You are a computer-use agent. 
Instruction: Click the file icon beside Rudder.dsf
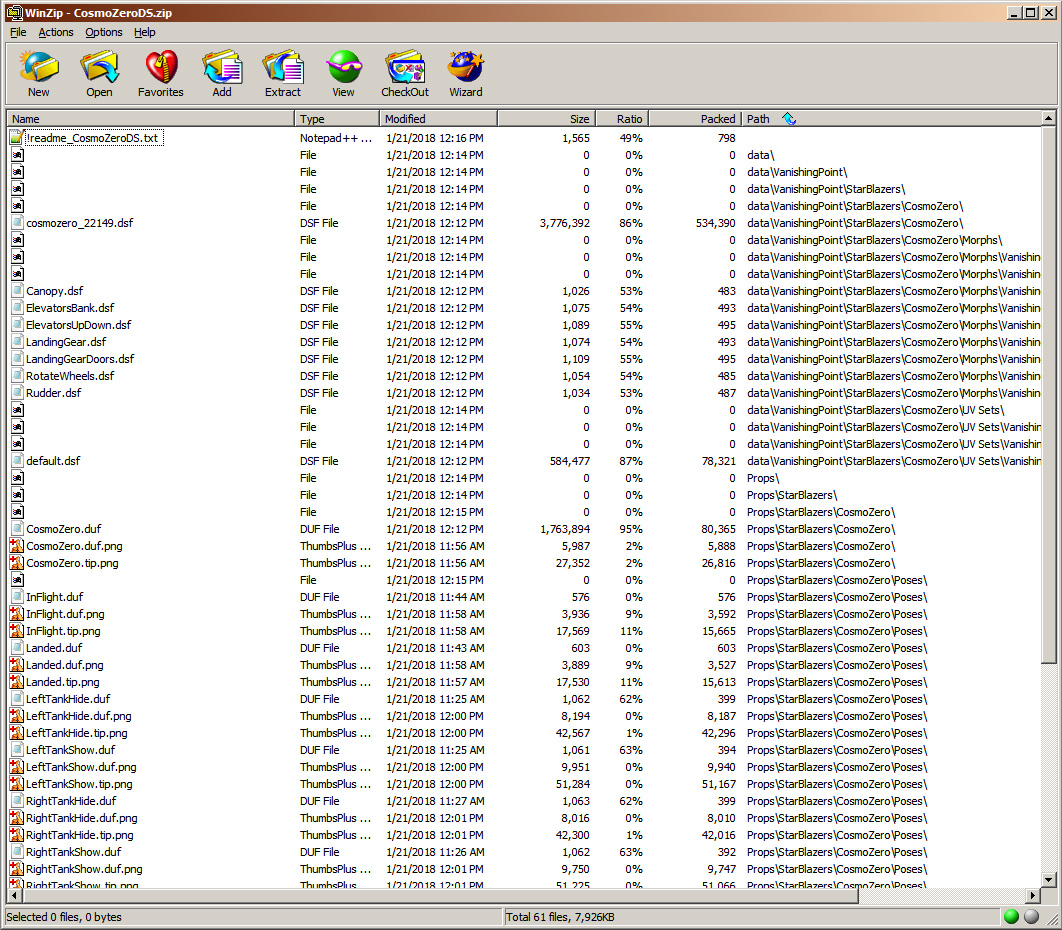[x=18, y=393]
